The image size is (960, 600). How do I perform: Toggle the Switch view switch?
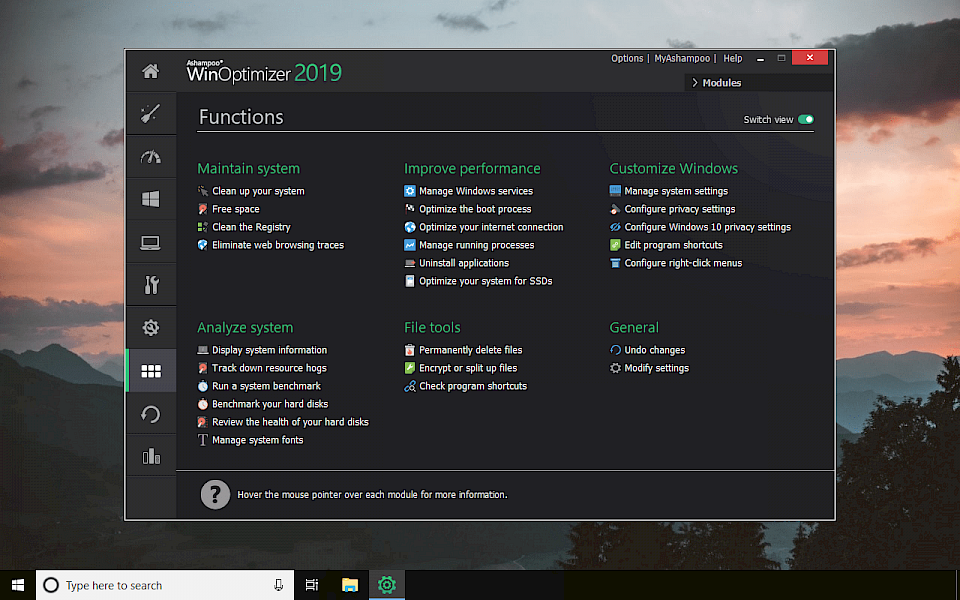[806, 119]
